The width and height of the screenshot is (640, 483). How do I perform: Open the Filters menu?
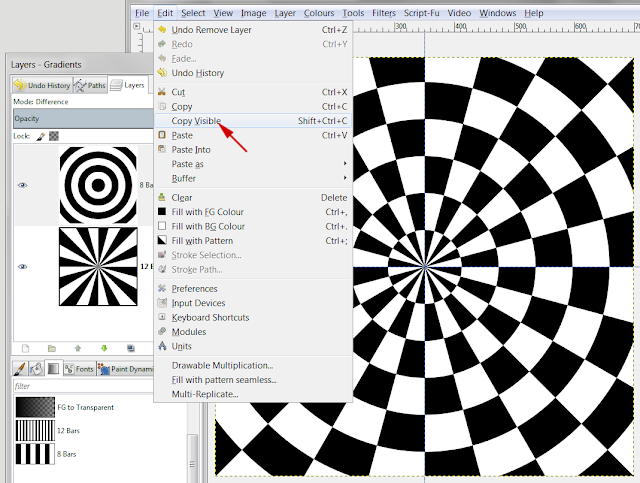[x=384, y=13]
